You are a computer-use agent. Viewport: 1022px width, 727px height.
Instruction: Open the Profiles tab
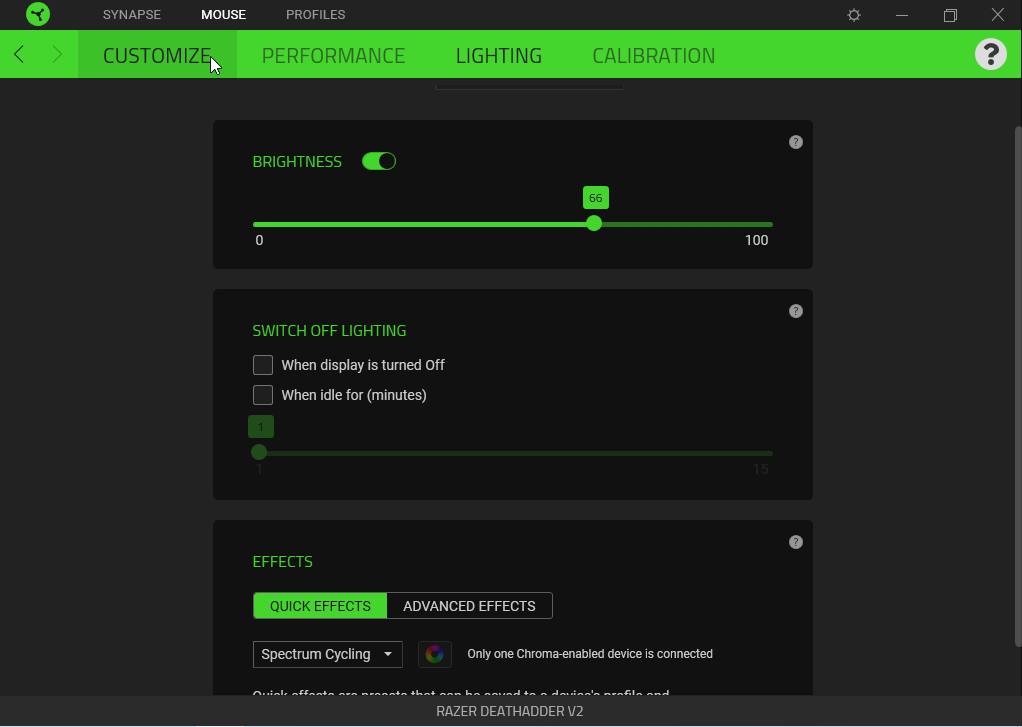(315, 14)
